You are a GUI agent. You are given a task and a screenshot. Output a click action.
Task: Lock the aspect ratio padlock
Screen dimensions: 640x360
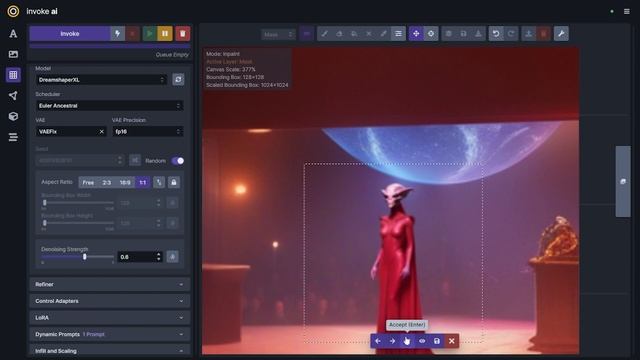click(174, 182)
